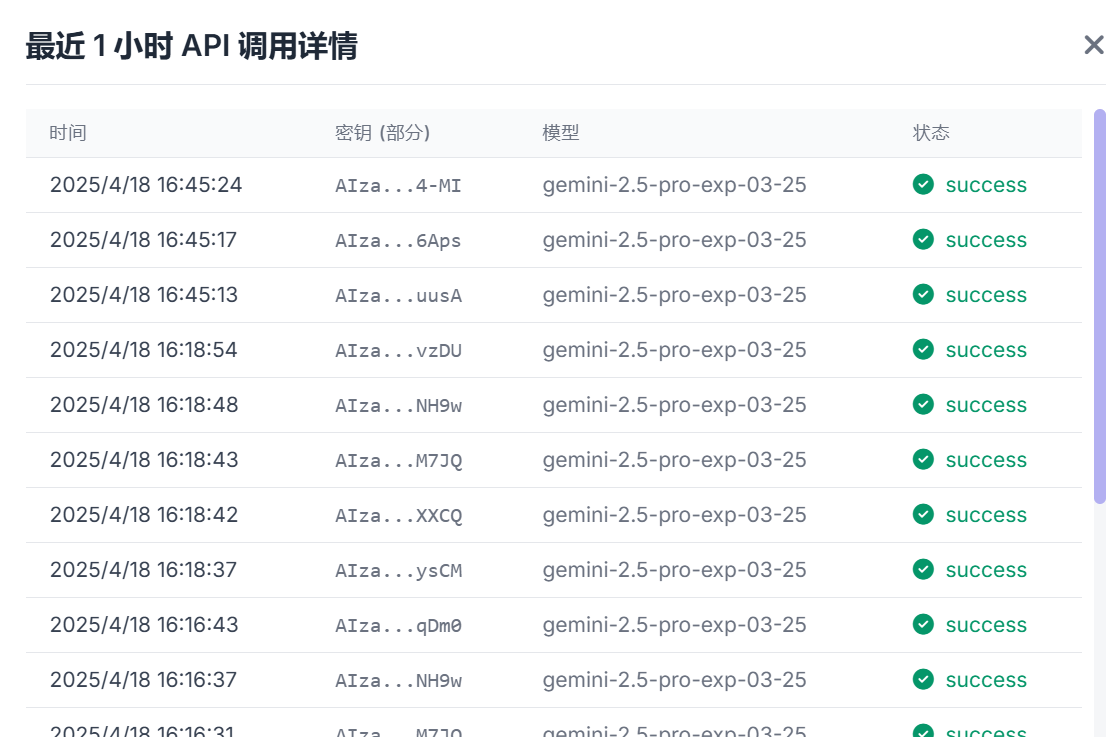
Task: Click the green check icon for 16:18:54 row
Action: pyautogui.click(x=923, y=349)
